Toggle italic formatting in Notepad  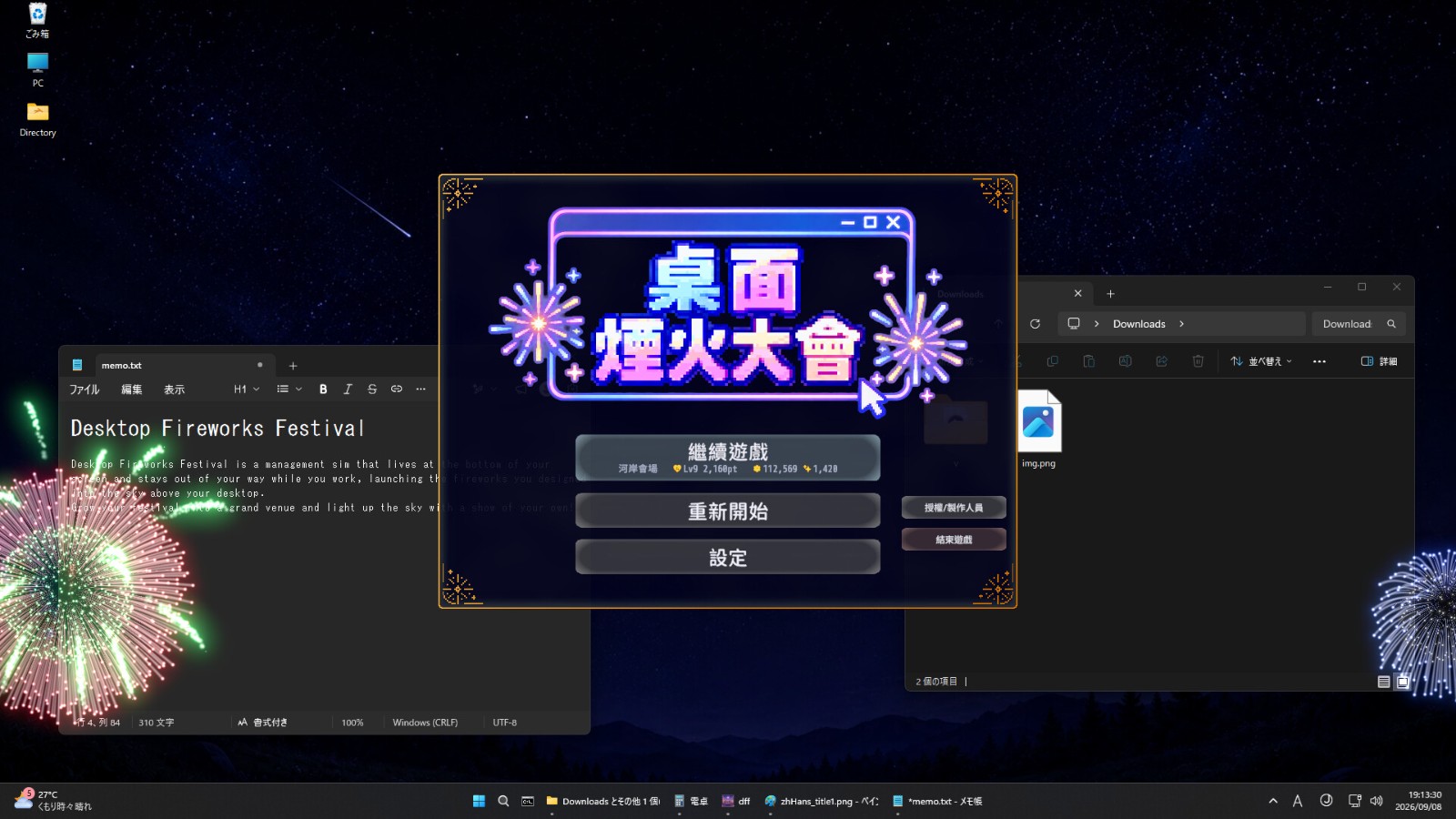pyautogui.click(x=348, y=389)
